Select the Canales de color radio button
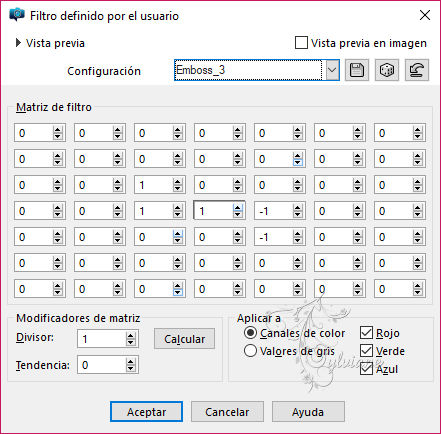The width and height of the screenshot is (441, 434). pyautogui.click(x=250, y=333)
